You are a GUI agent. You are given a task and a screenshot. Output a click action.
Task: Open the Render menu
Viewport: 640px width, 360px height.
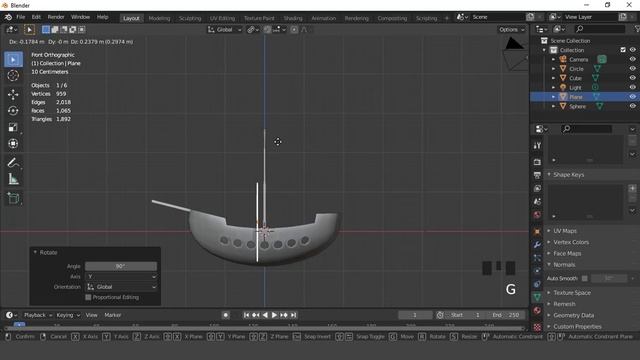pos(56,17)
